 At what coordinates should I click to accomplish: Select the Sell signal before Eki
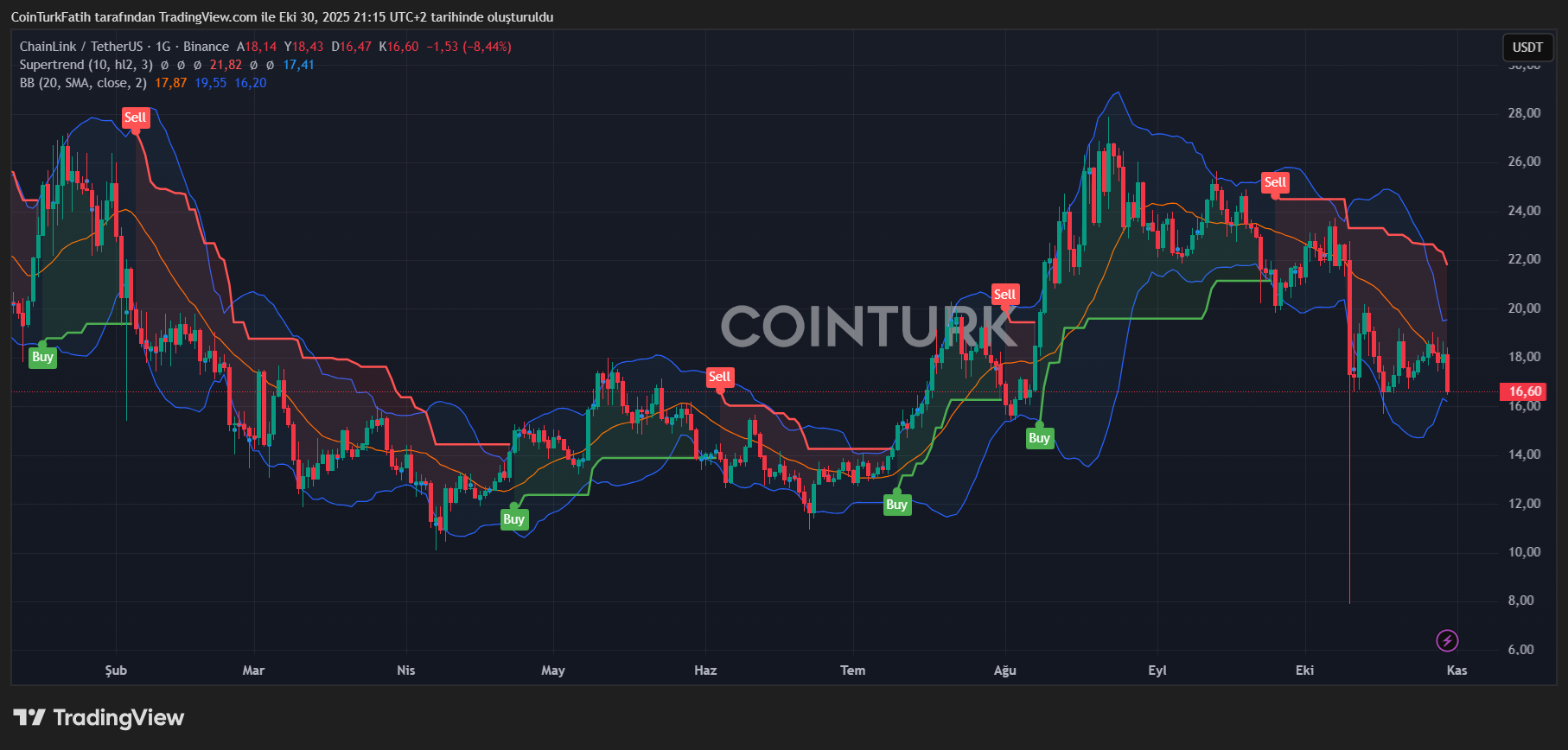coord(1275,182)
